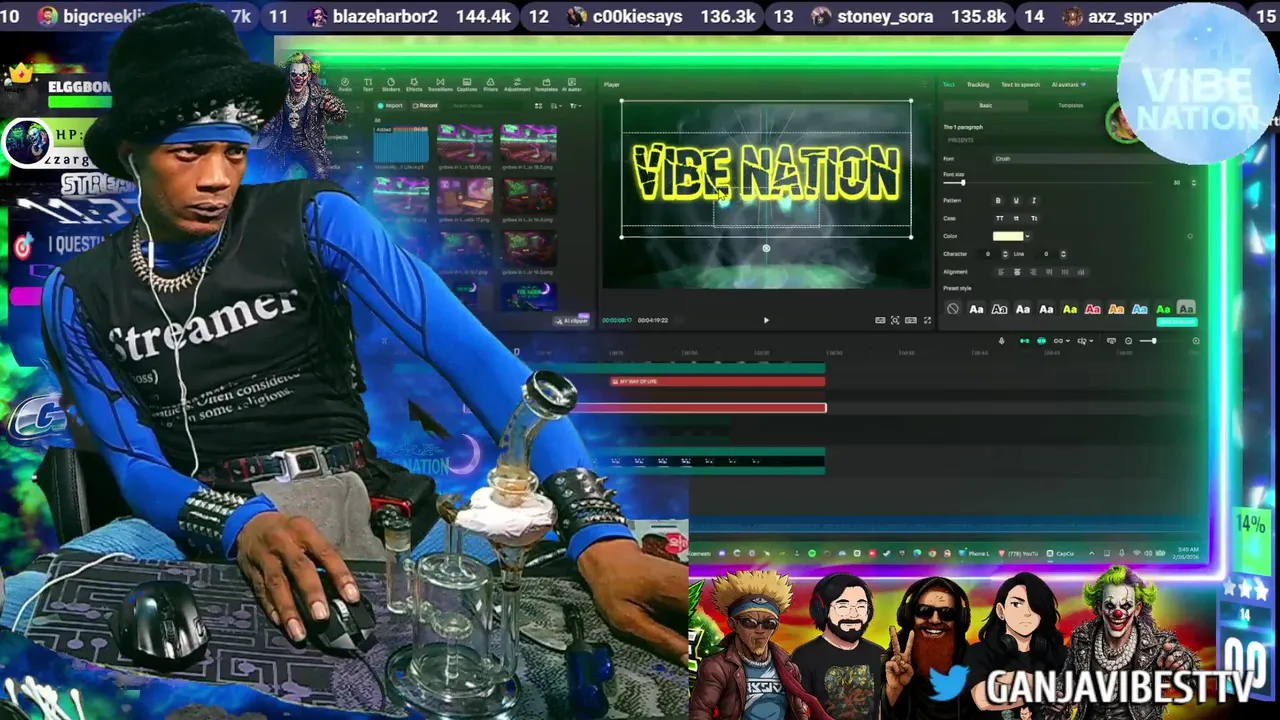
Task: Select the no-style preset icon
Action: (953, 309)
